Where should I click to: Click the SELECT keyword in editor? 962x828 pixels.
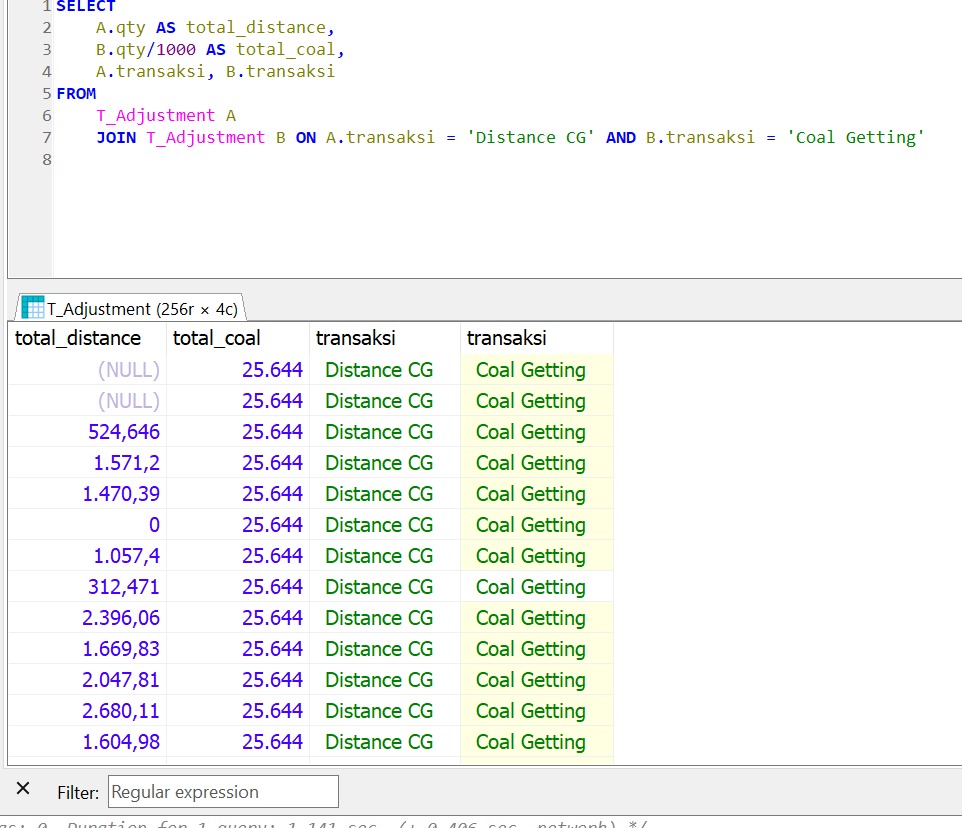click(85, 7)
